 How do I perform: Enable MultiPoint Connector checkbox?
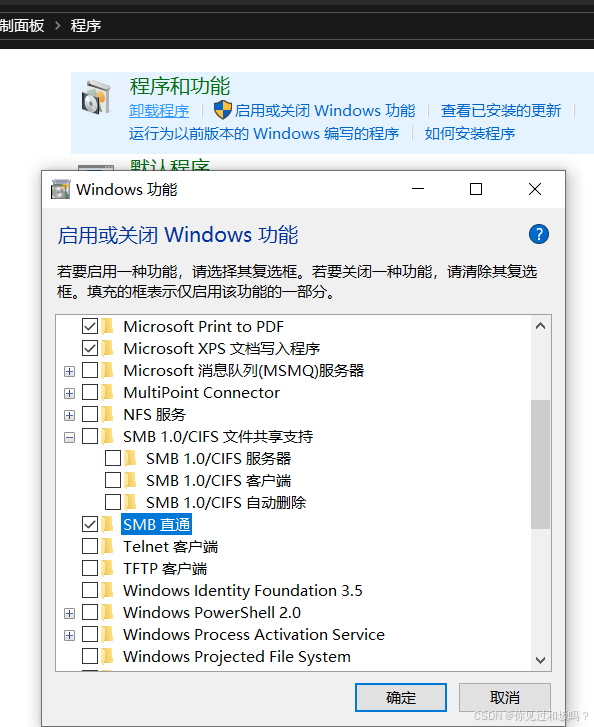90,393
